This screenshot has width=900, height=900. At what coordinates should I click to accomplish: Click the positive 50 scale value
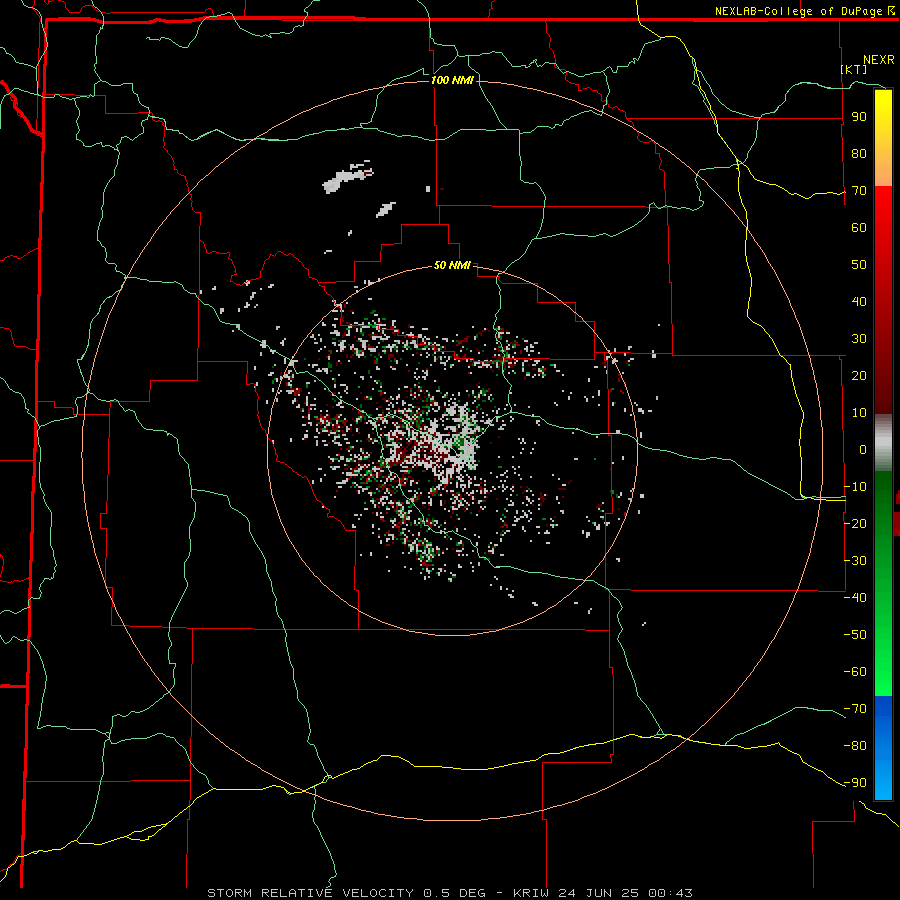(x=859, y=265)
